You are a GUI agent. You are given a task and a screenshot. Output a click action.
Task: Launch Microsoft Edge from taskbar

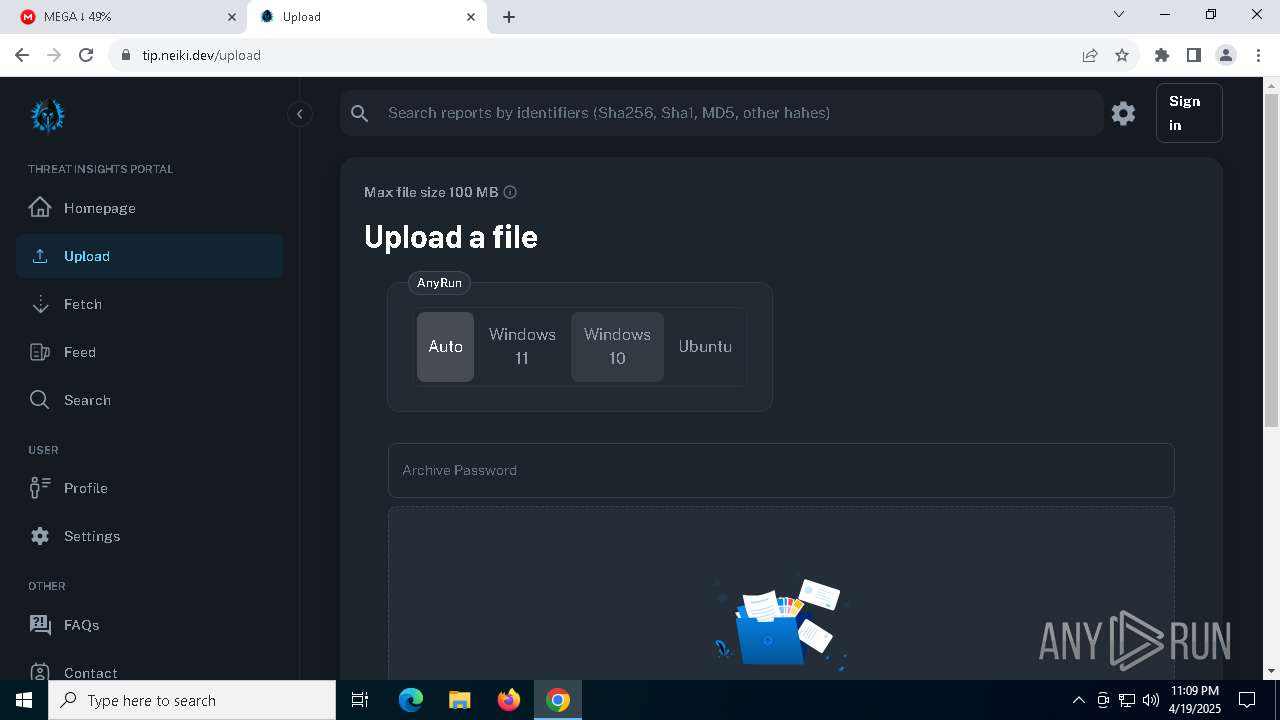[x=411, y=700]
